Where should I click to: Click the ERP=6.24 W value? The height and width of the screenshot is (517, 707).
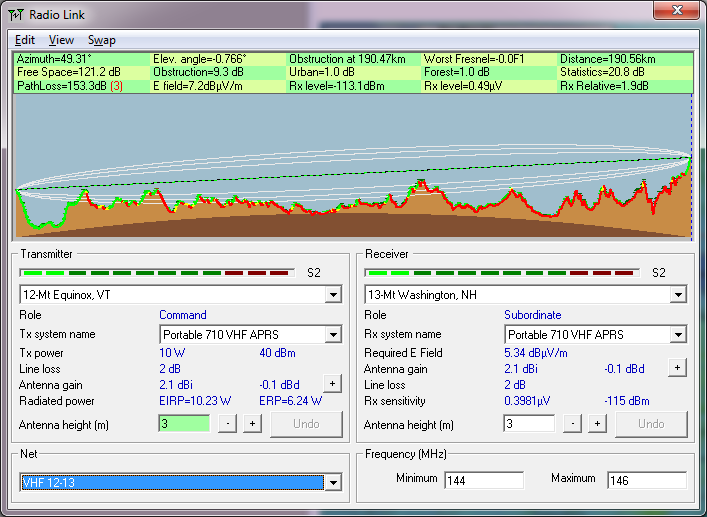click(290, 401)
